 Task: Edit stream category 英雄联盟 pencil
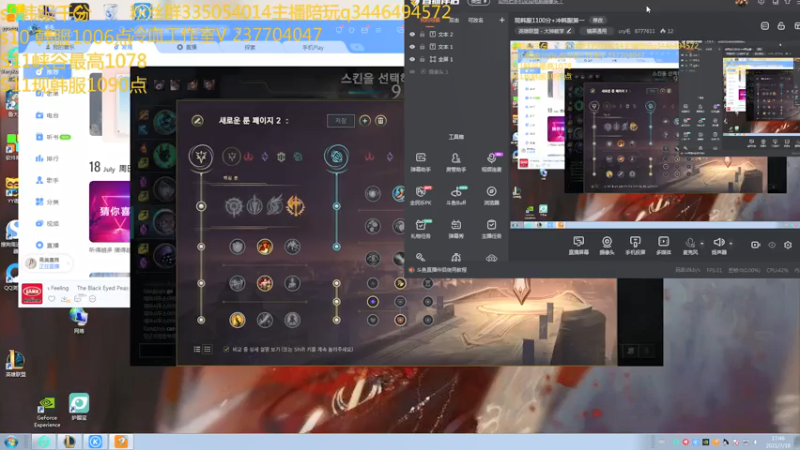point(569,31)
